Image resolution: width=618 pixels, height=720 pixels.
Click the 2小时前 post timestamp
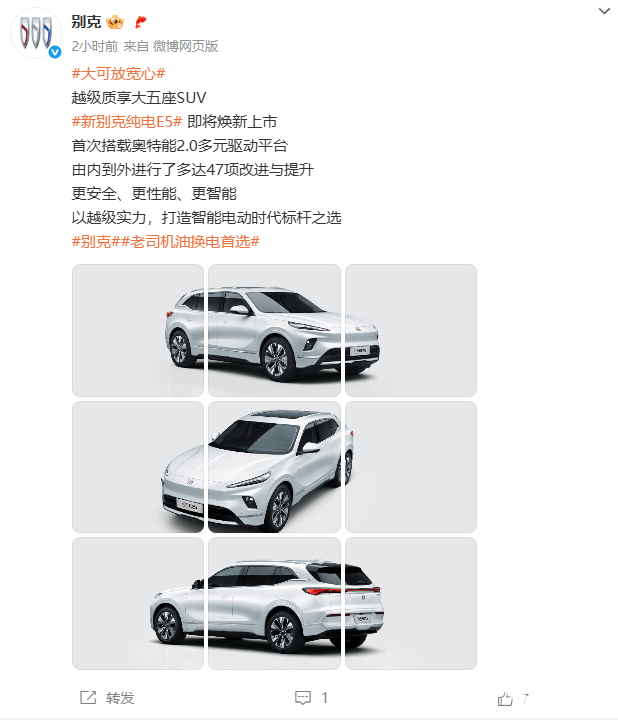click(x=95, y=46)
